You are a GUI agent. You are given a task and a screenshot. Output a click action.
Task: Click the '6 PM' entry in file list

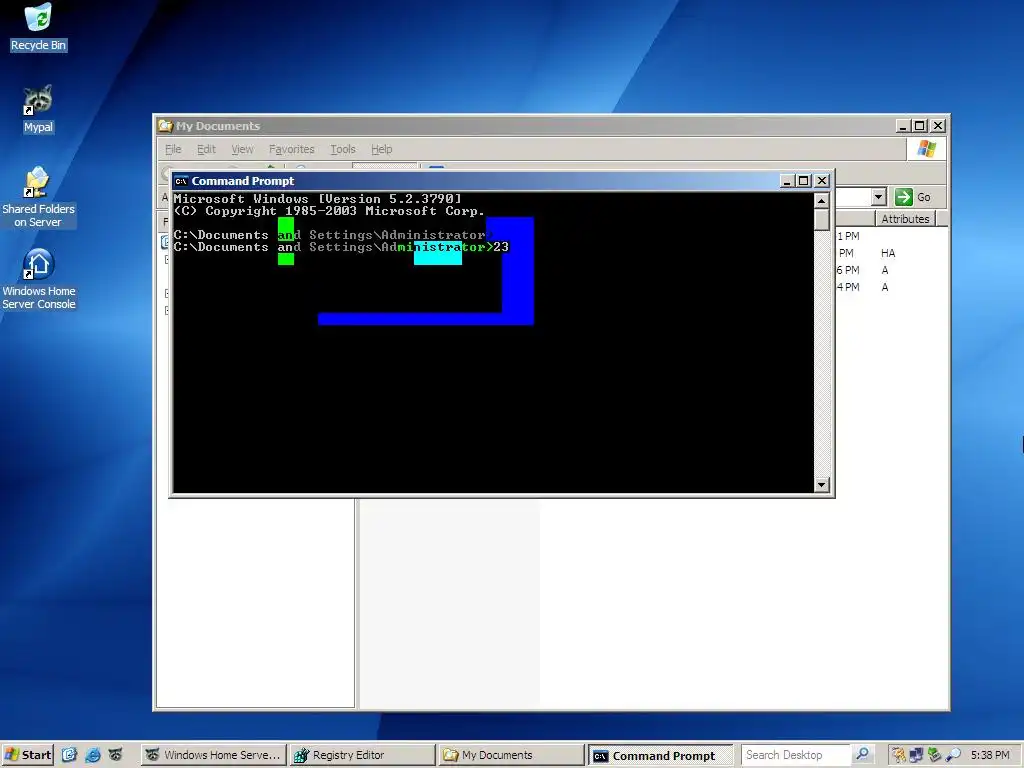[x=848, y=270]
